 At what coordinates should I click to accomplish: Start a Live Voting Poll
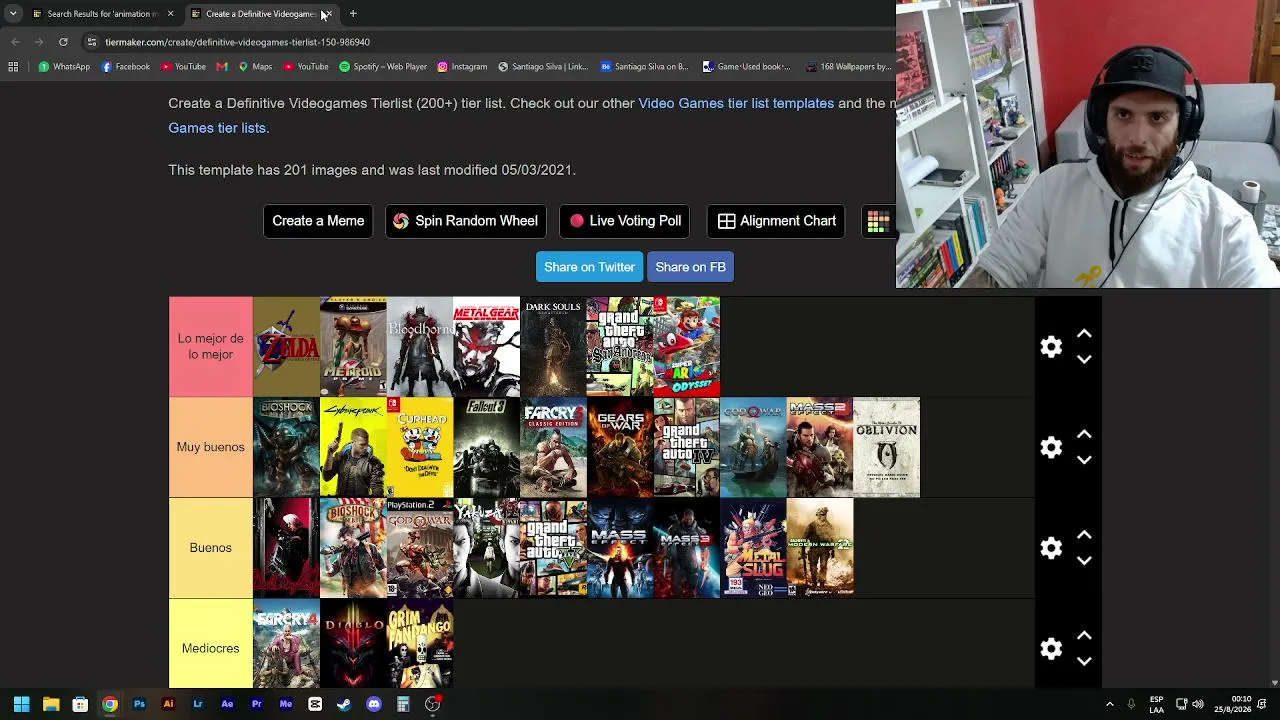pyautogui.click(x=625, y=221)
